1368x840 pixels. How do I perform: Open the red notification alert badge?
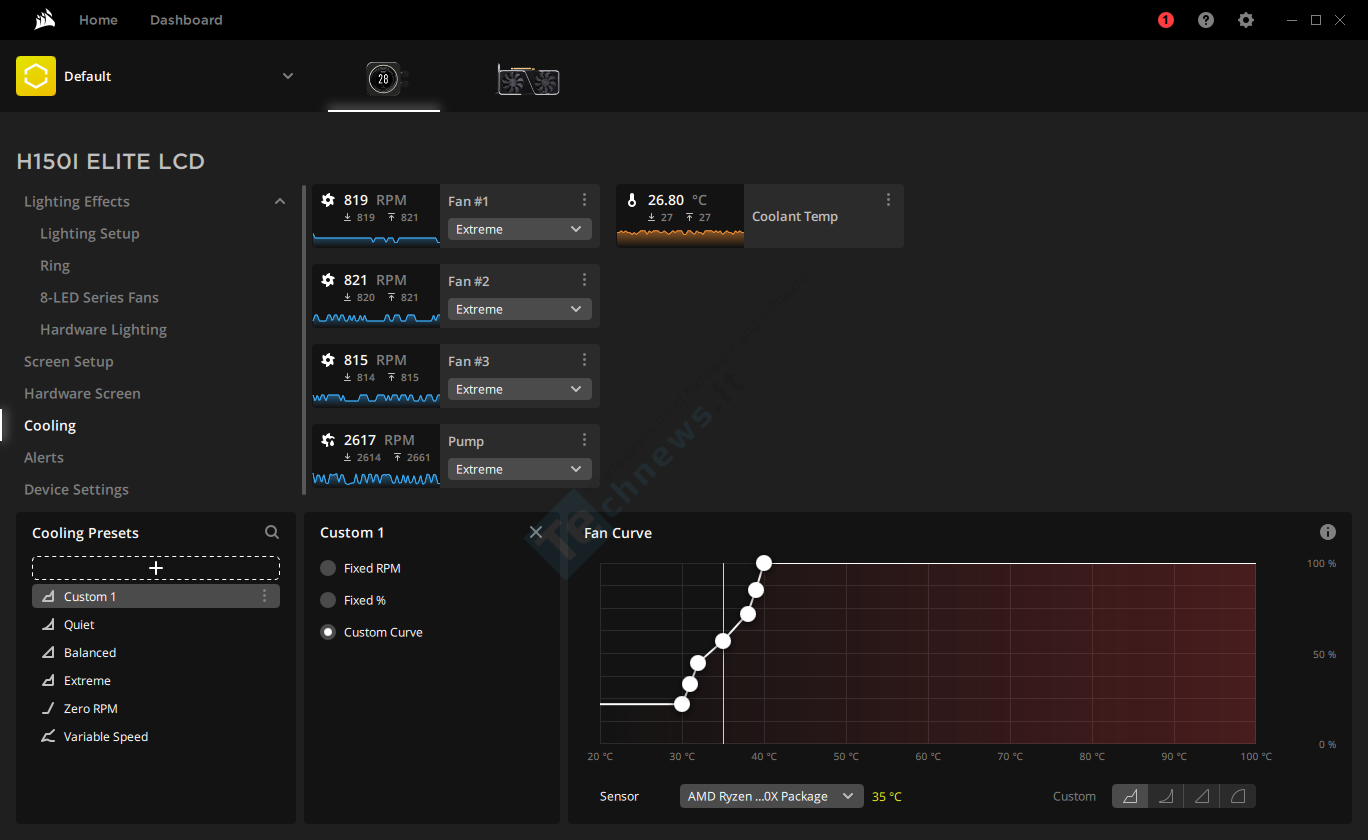(1166, 20)
